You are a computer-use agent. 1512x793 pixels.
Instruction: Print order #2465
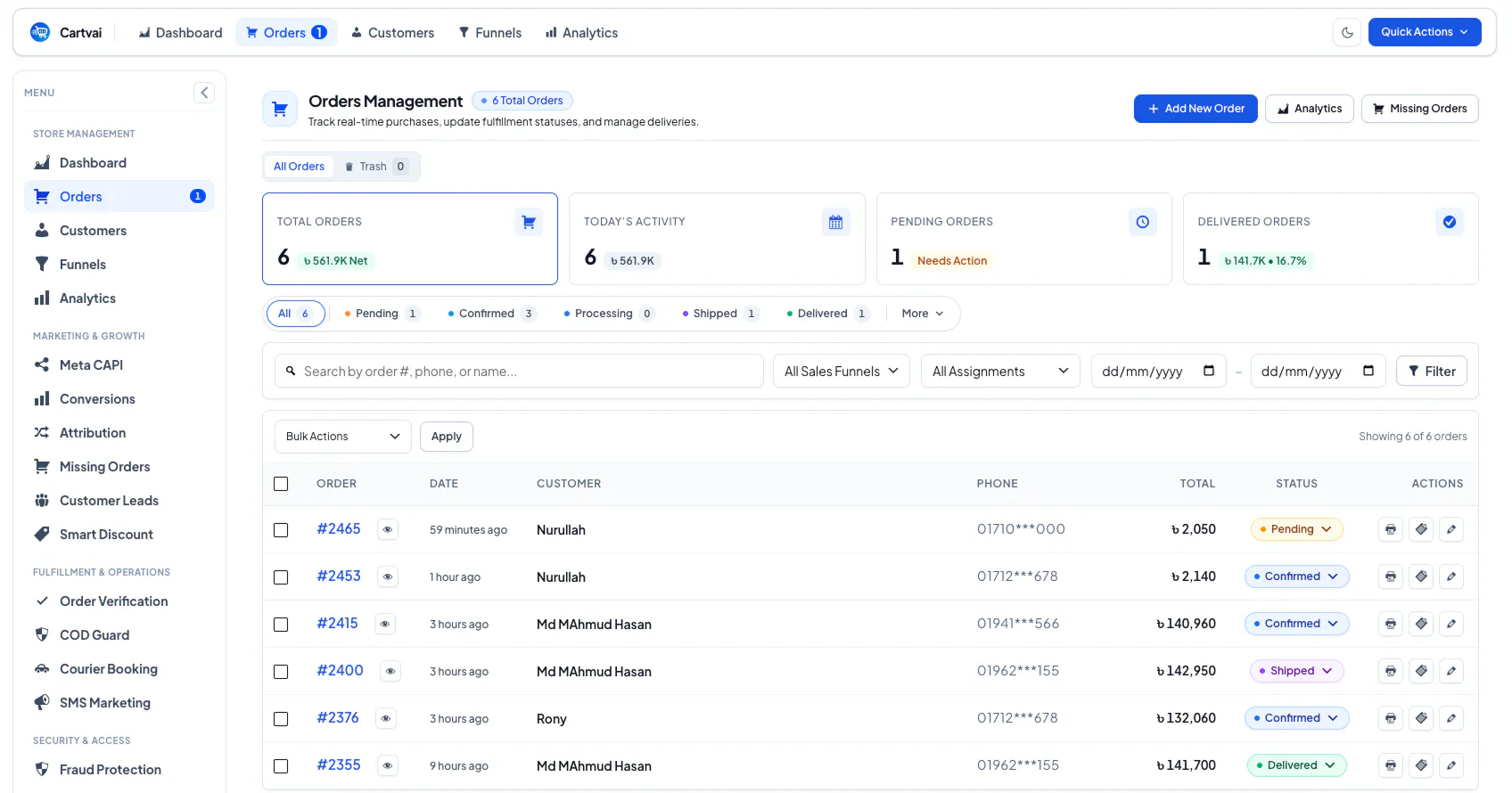1391,529
